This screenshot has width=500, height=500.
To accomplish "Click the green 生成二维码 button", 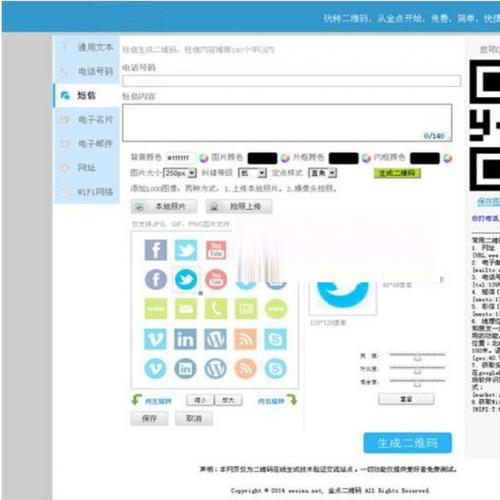I will 397,173.
